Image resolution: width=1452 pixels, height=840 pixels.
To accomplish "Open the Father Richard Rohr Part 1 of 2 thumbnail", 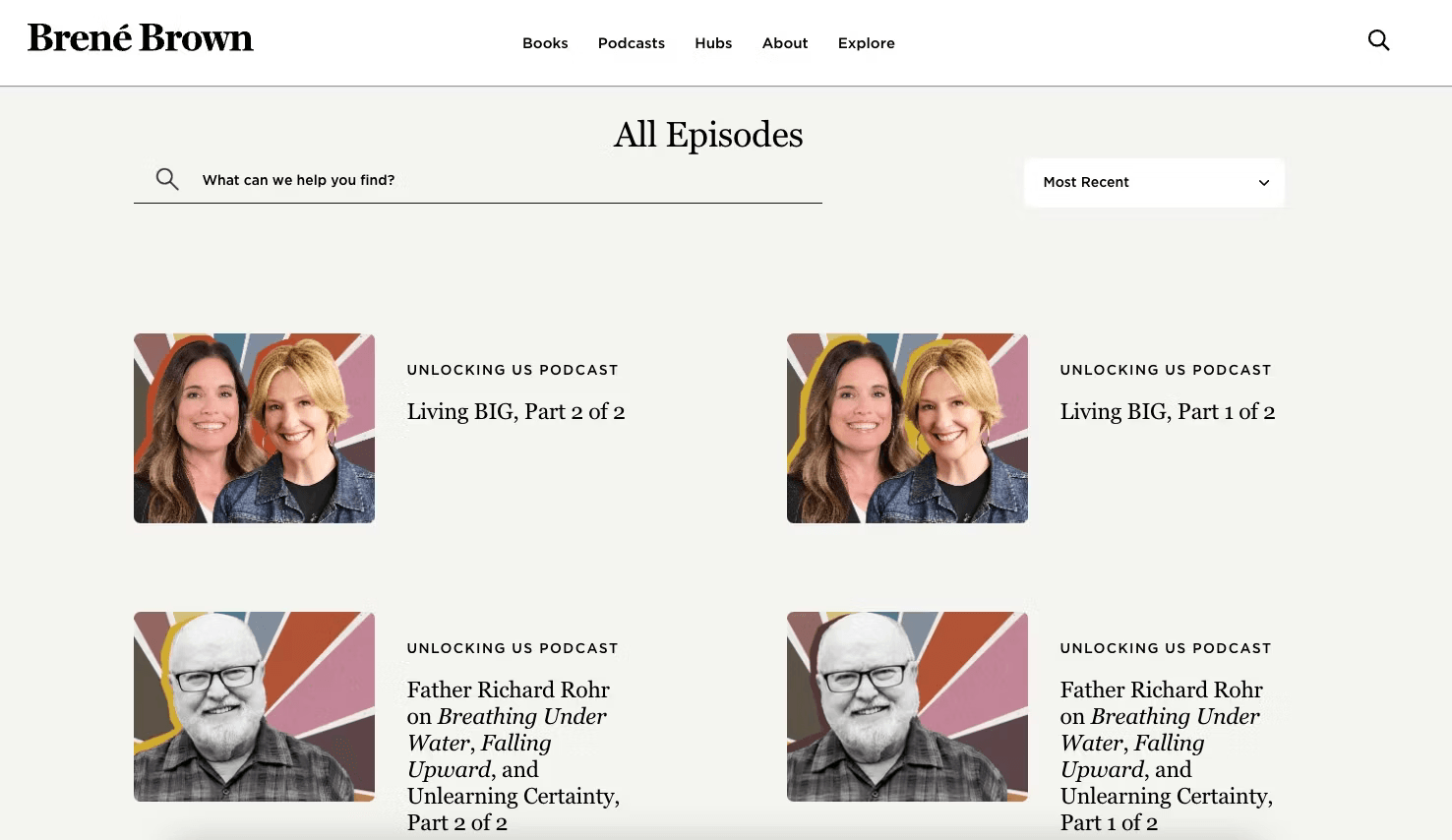I will click(x=907, y=706).
